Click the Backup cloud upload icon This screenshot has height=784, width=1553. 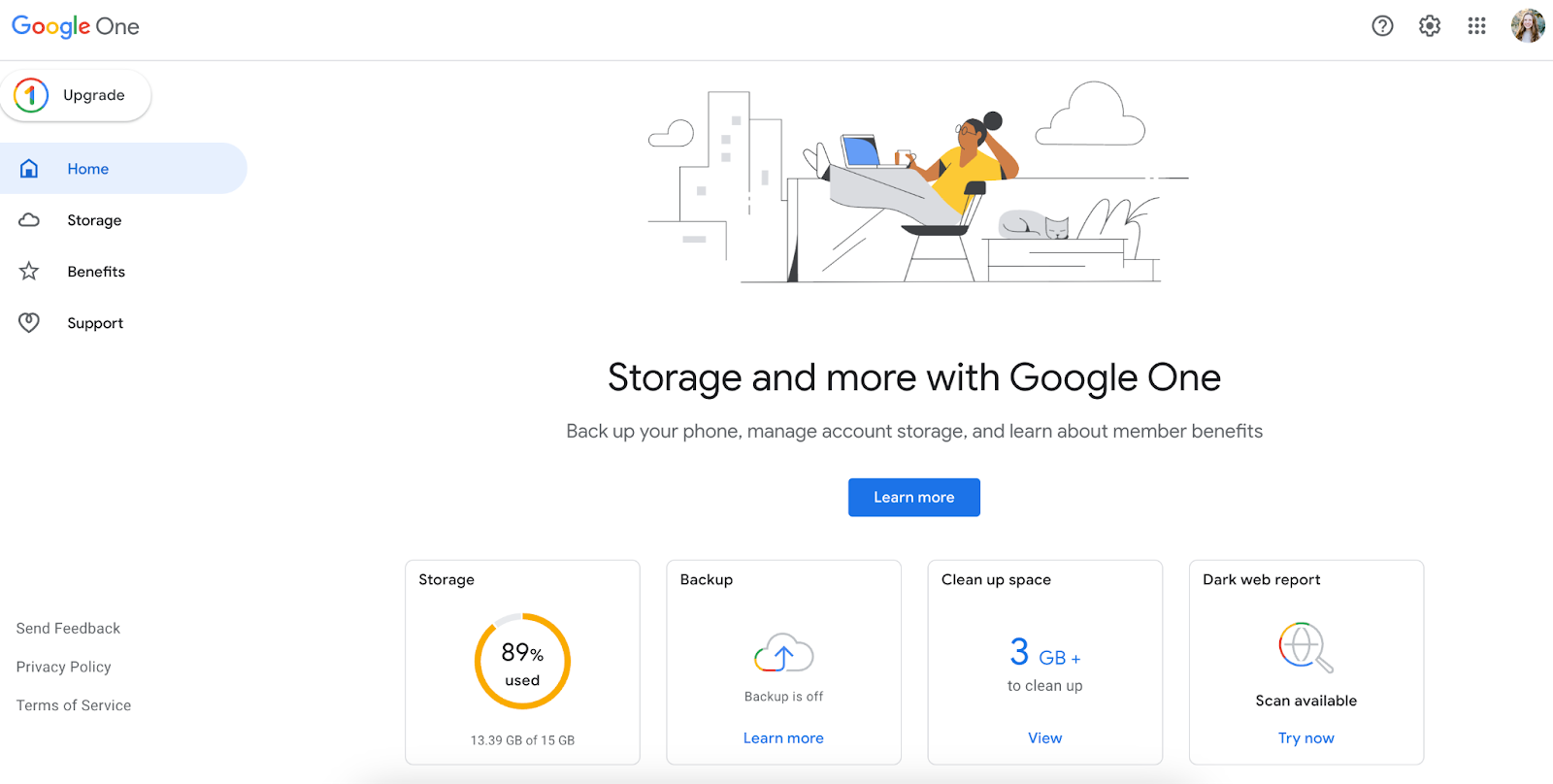click(783, 653)
